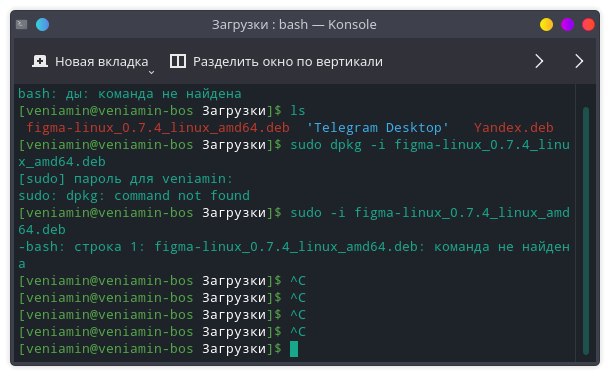Open the Konsole window menu icon

click(21, 24)
